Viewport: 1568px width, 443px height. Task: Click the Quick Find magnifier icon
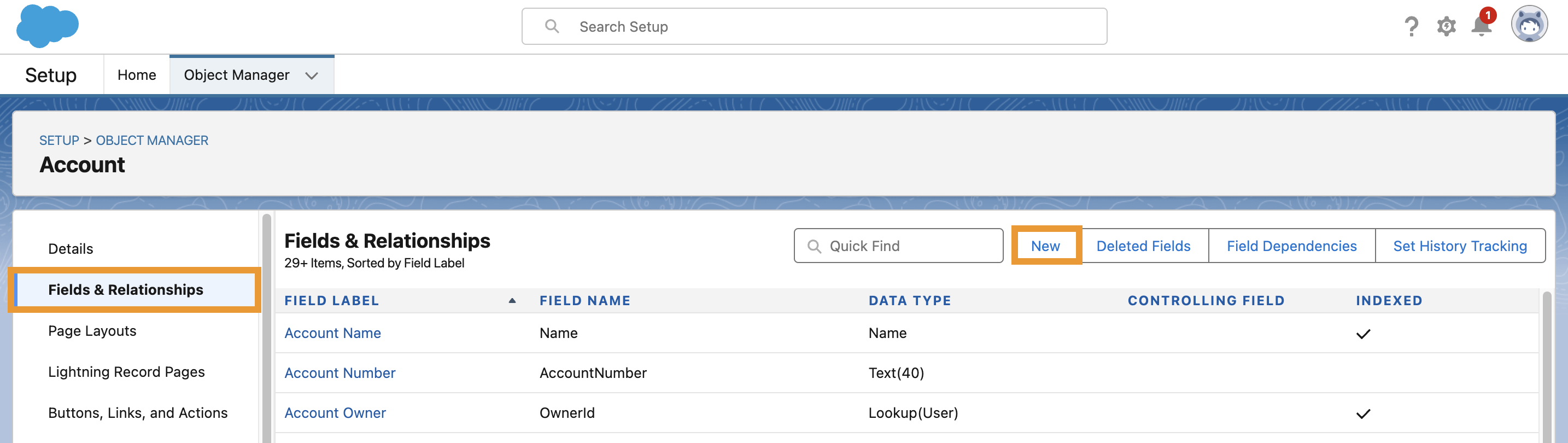pyautogui.click(x=814, y=247)
